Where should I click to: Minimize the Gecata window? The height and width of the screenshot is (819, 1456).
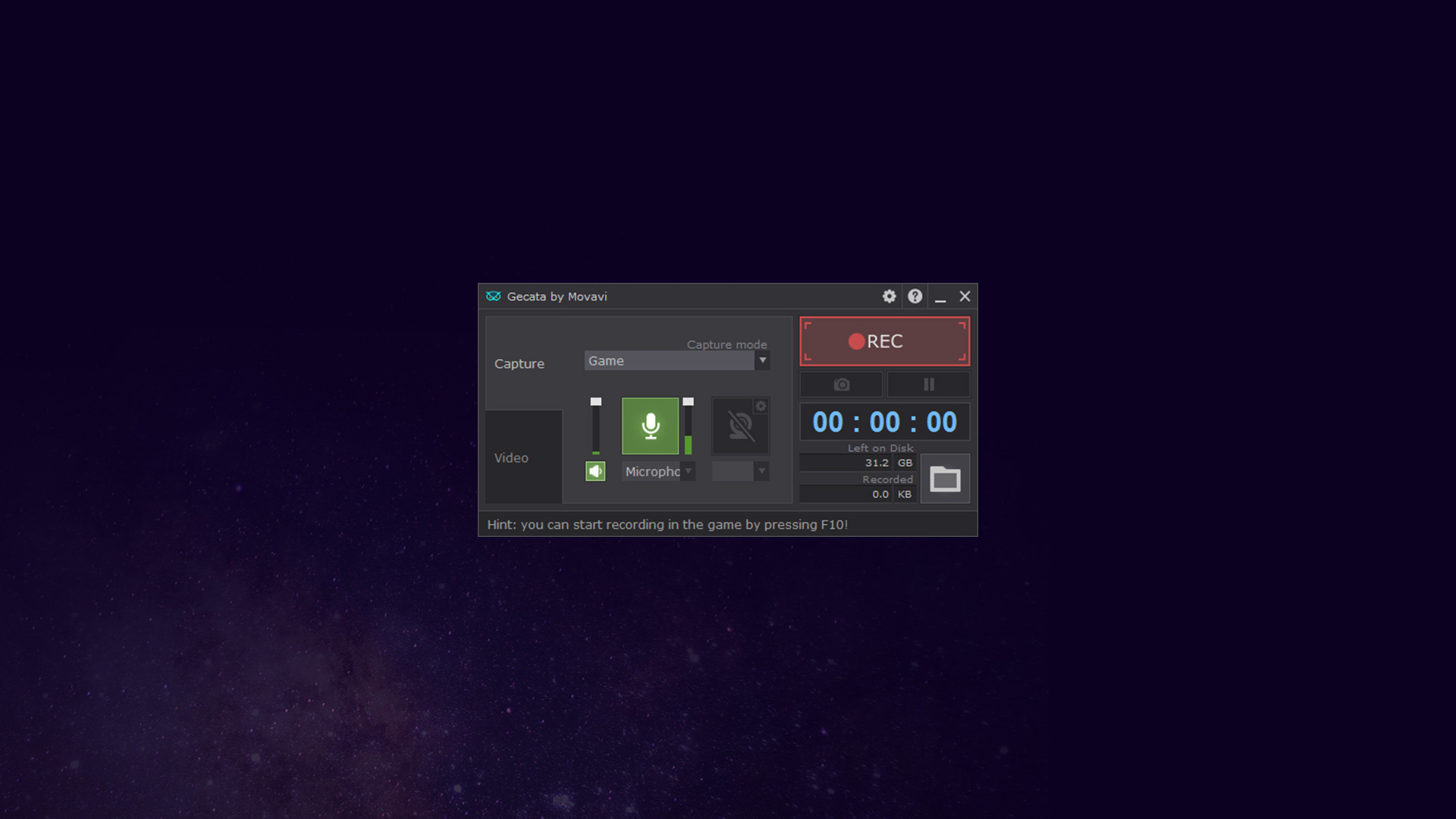940,297
